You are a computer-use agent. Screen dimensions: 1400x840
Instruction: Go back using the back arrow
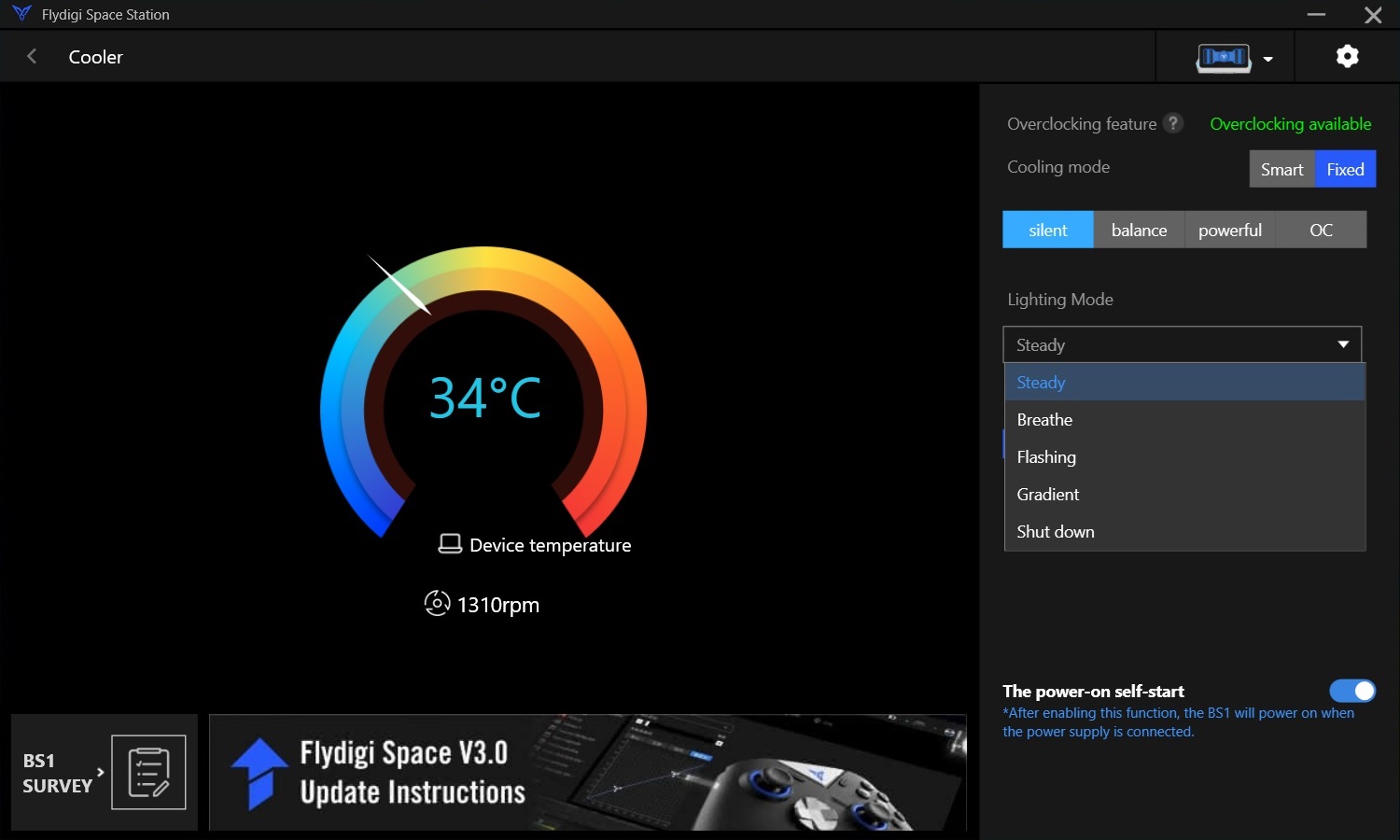(32, 56)
